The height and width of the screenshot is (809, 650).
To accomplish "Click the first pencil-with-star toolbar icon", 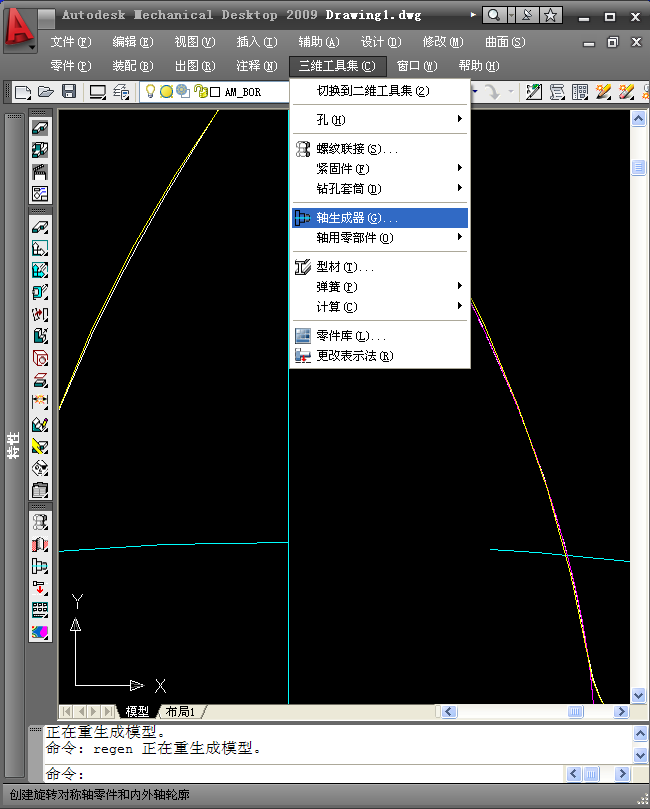I will point(603,92).
